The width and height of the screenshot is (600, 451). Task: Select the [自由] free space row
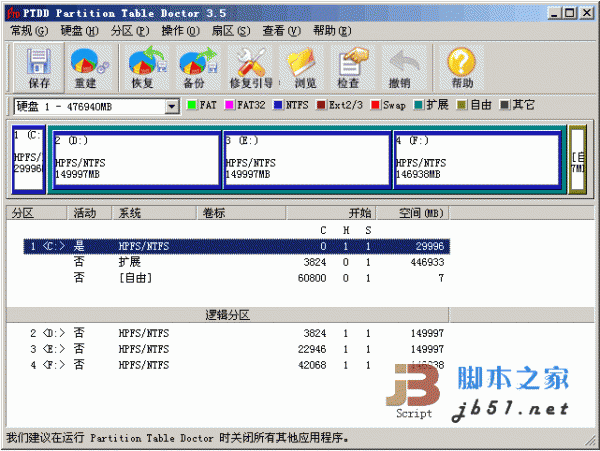(236, 278)
